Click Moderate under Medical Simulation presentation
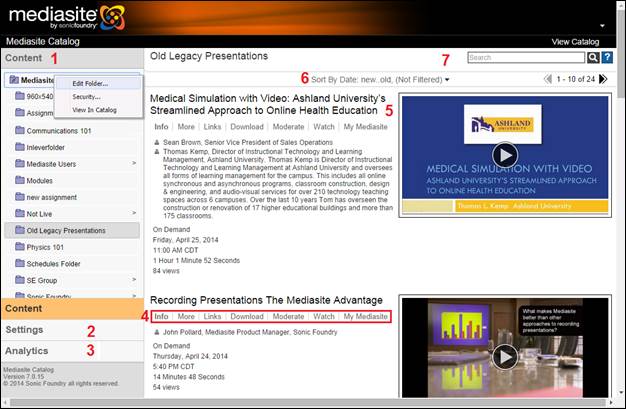The image size is (626, 409). (288, 127)
